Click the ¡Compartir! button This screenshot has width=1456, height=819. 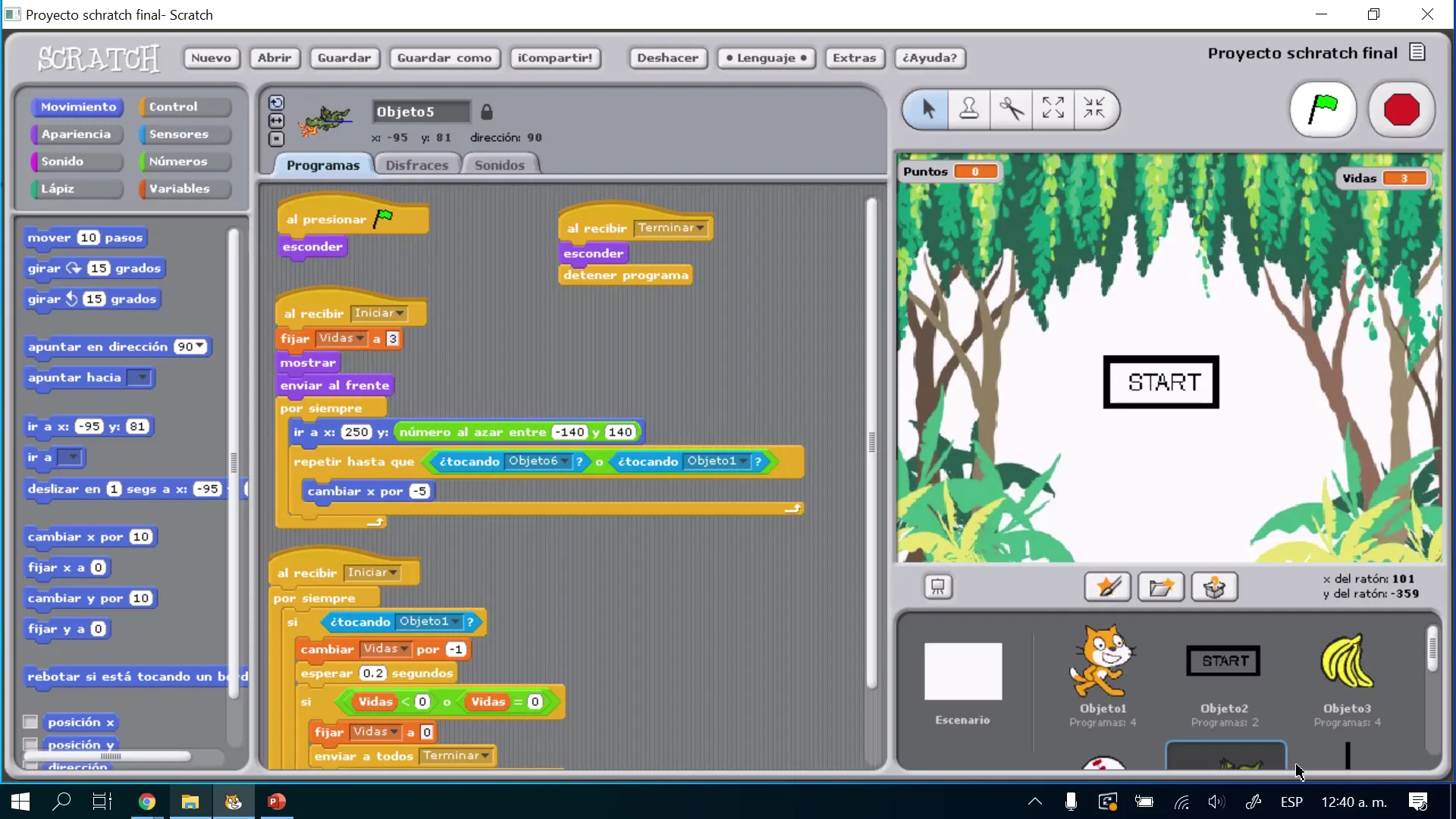(x=555, y=58)
